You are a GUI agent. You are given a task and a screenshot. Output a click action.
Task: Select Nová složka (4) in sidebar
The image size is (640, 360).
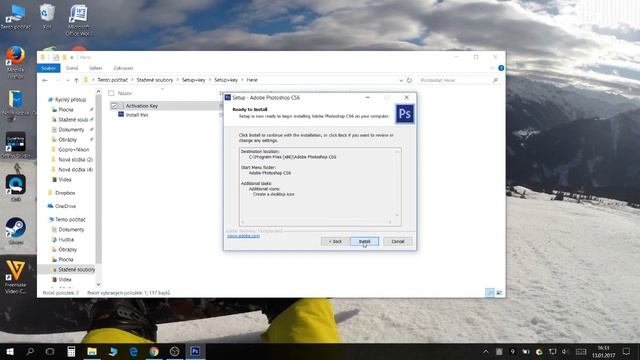pos(75,169)
